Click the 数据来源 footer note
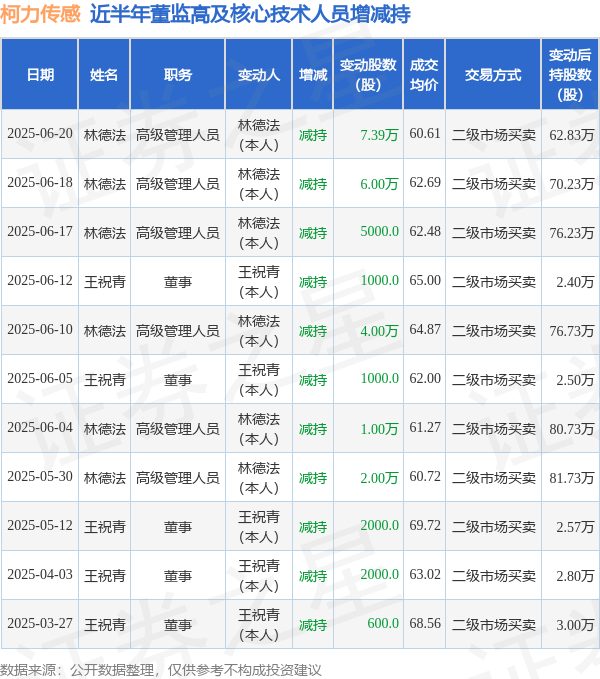The height and width of the screenshot is (679, 600). click(x=160, y=669)
